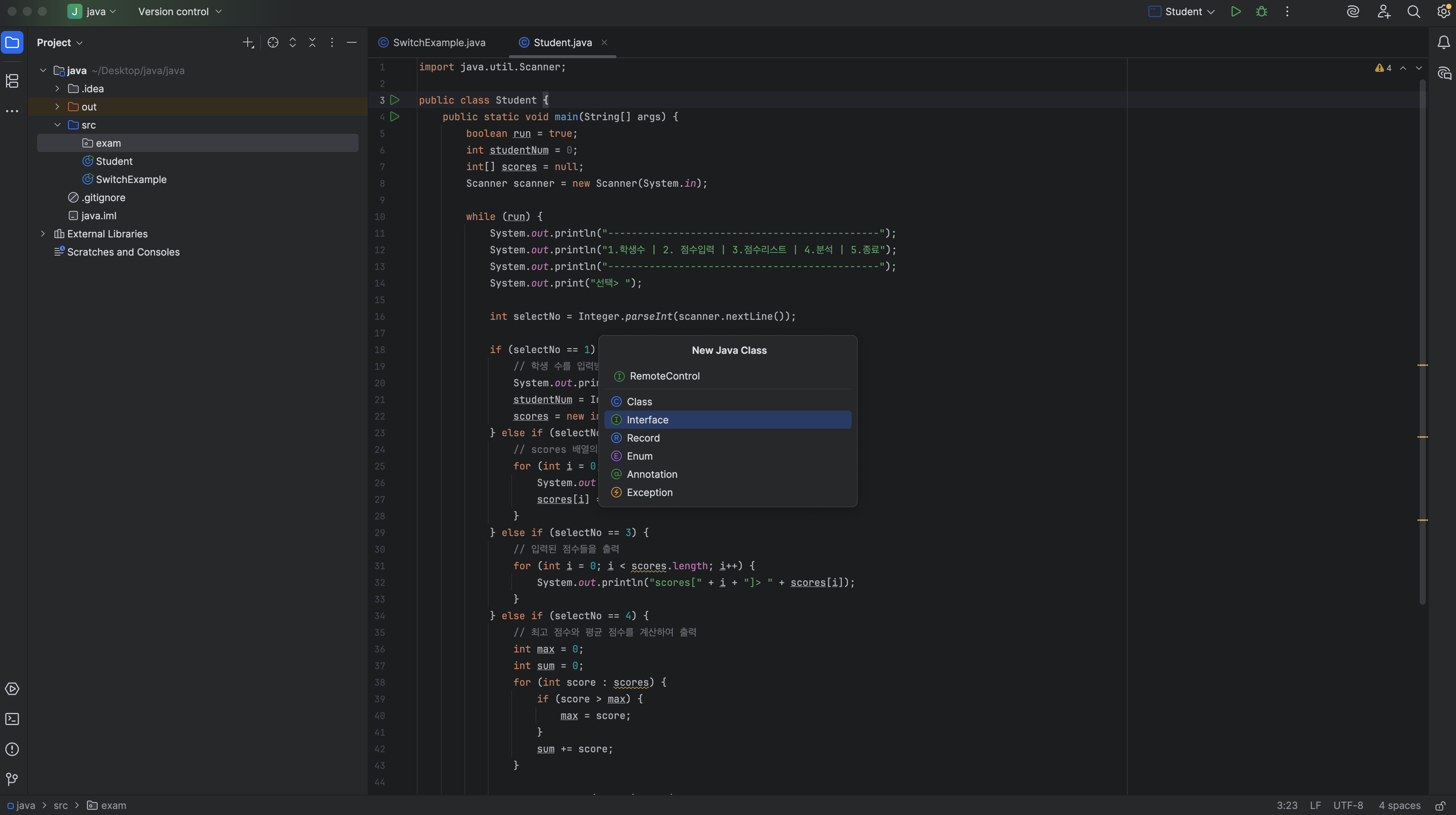
Task: Click Search Everywhere magnifier icon
Action: [x=1413, y=12]
